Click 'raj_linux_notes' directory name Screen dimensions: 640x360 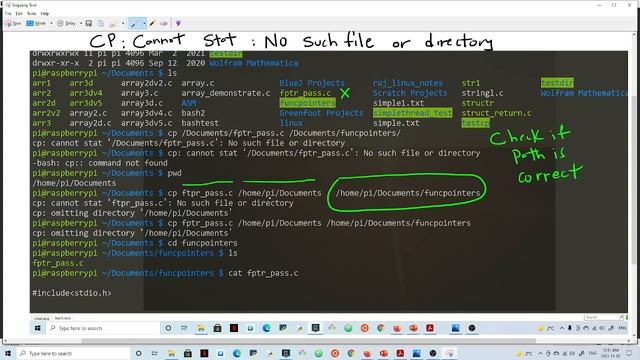(408, 83)
